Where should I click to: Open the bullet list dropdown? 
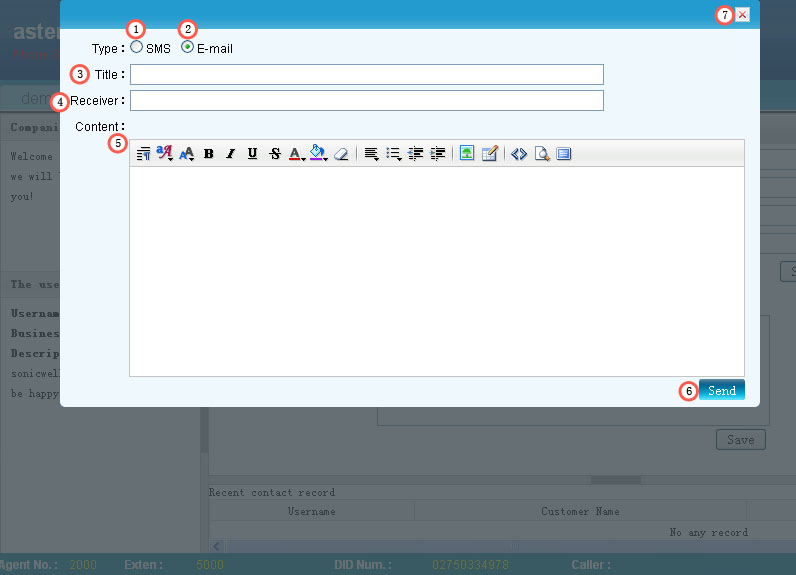[x=393, y=153]
